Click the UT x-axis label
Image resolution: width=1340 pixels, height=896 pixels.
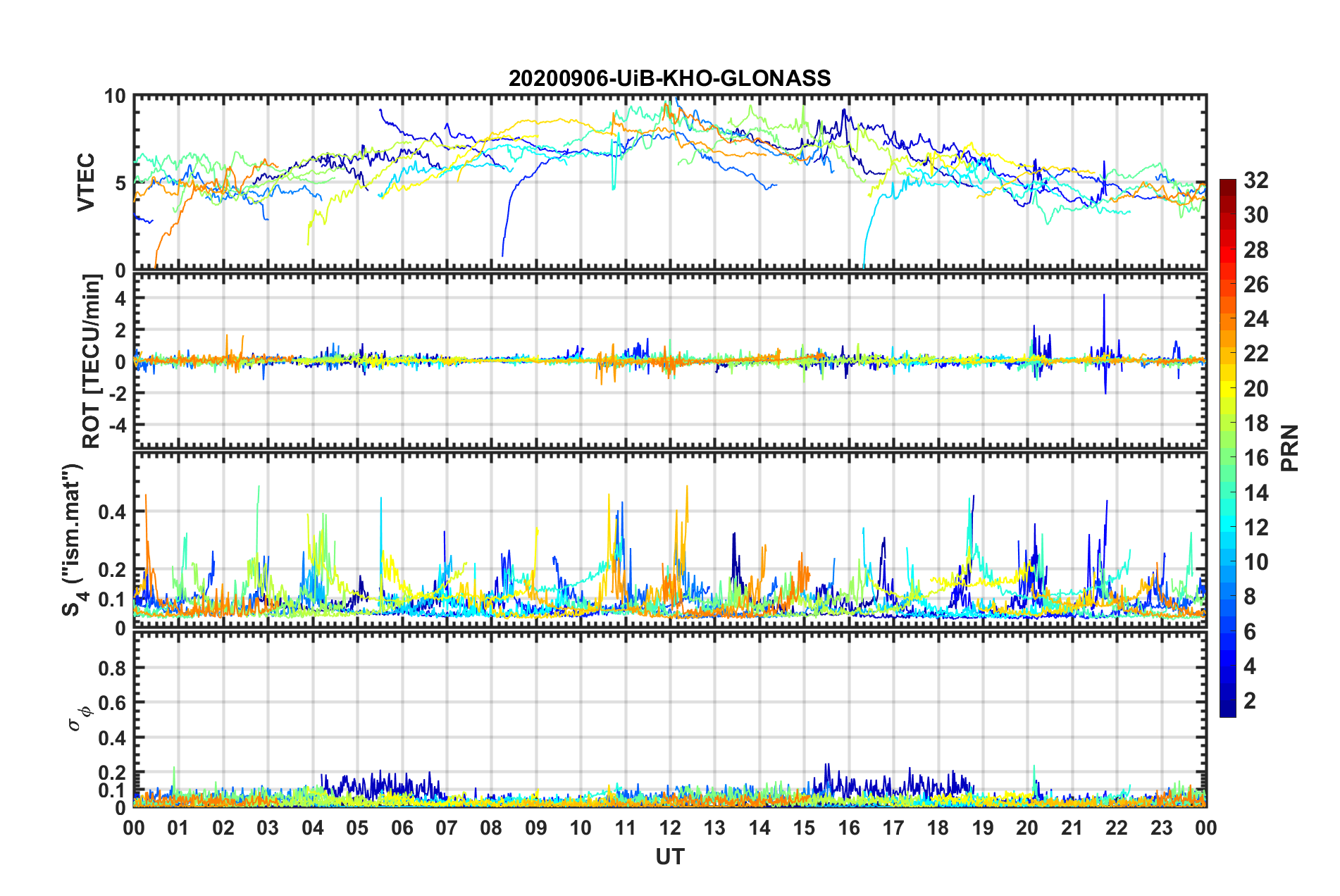click(669, 857)
